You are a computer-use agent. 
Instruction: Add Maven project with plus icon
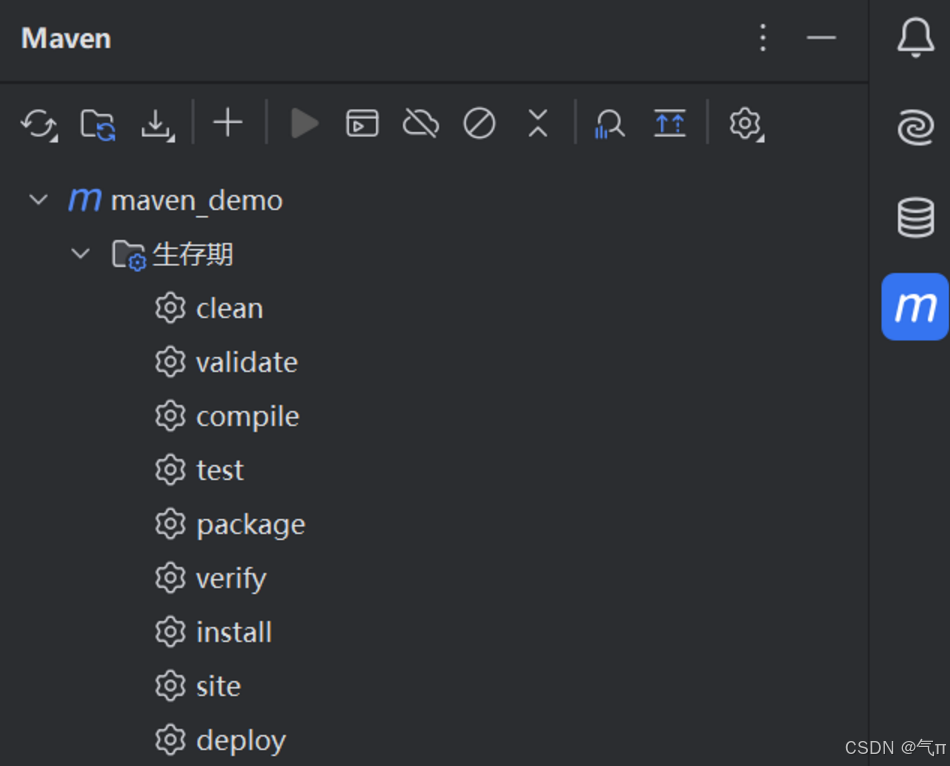pyautogui.click(x=228, y=124)
